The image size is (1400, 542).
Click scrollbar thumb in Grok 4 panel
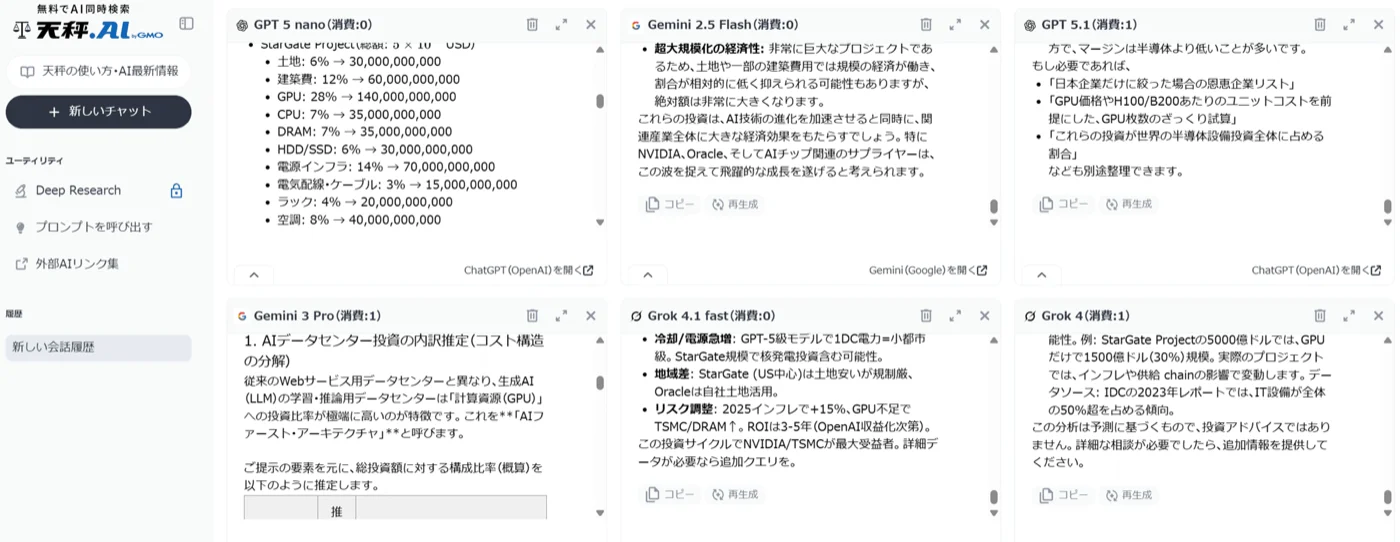click(x=1388, y=497)
